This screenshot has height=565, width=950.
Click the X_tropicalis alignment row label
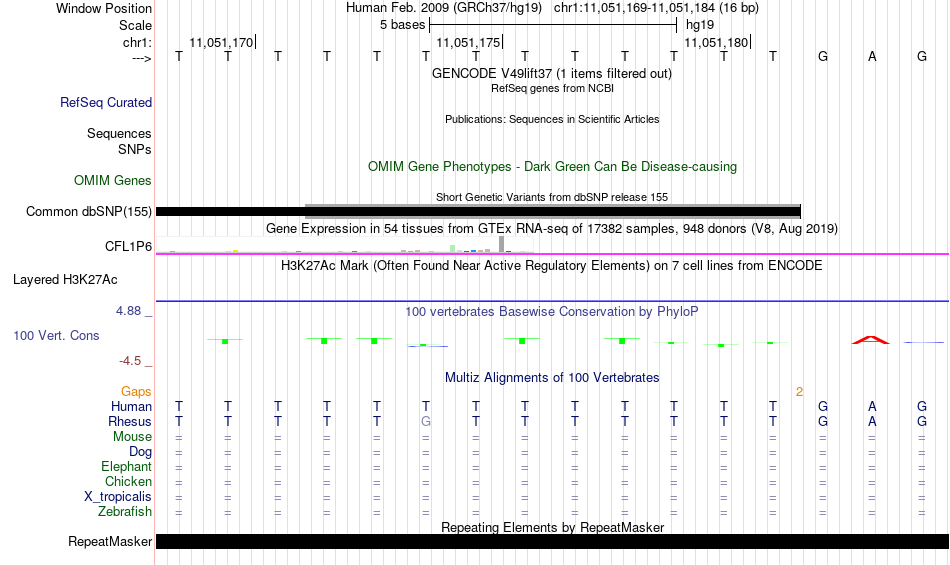(x=118, y=497)
